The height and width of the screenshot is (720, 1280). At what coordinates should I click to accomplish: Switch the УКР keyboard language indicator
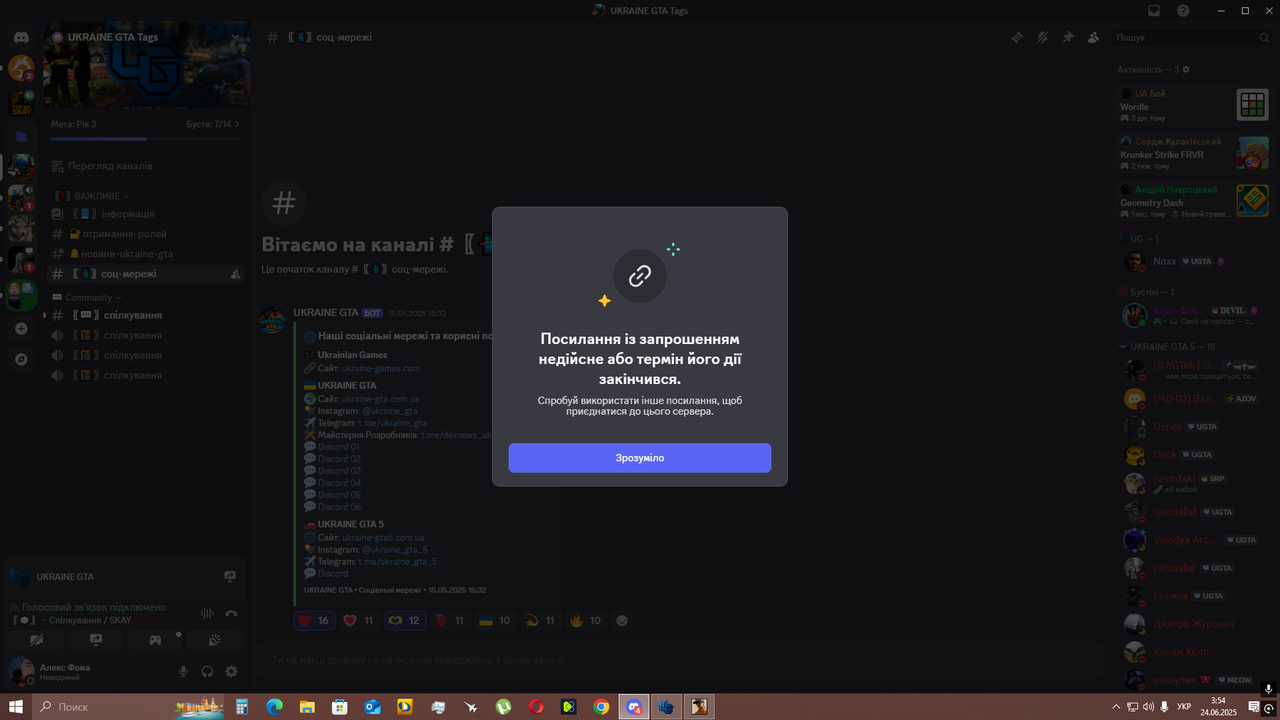1184,707
